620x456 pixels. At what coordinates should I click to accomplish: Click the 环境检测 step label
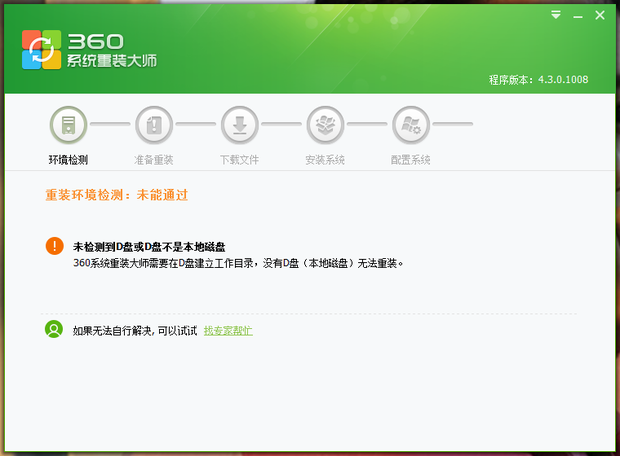[68, 160]
